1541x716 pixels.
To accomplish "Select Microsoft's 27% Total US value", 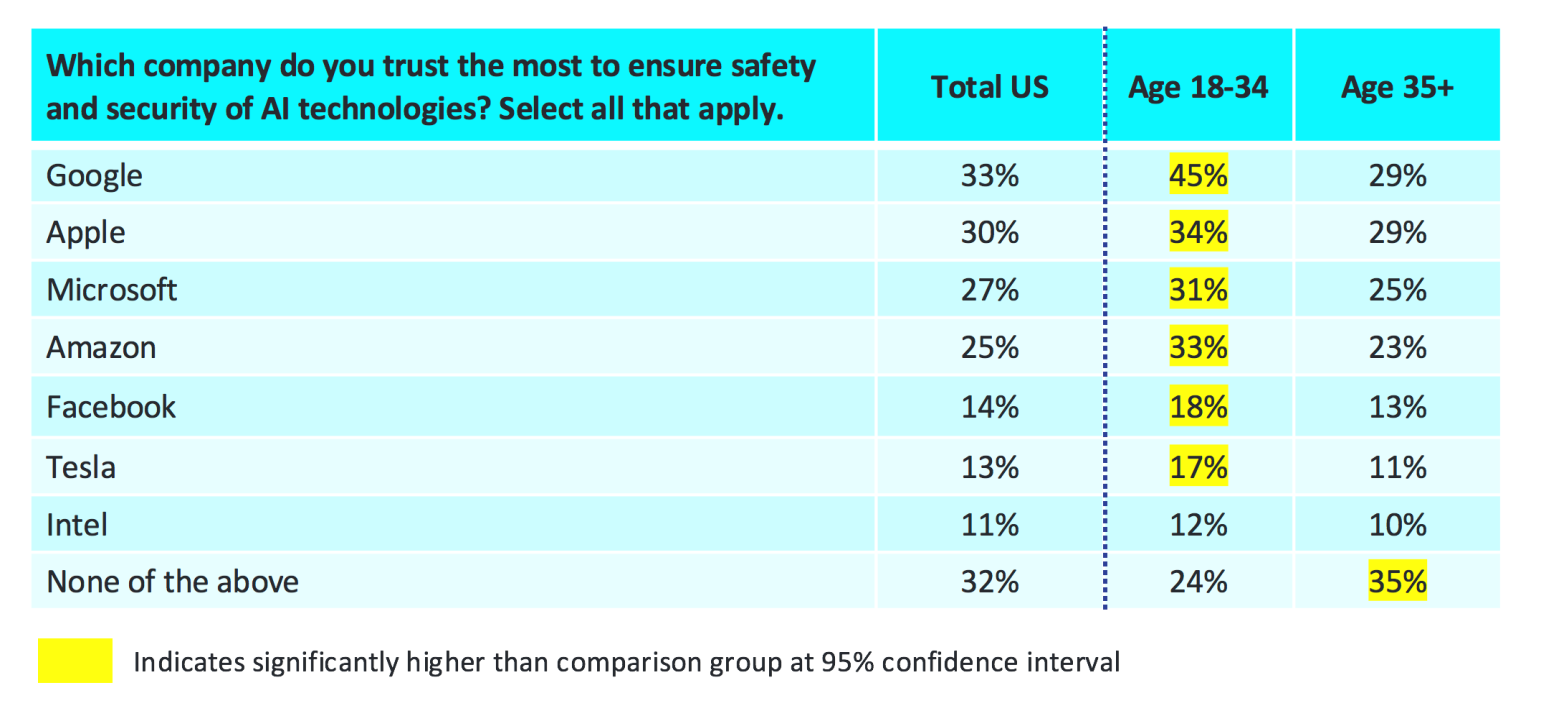I will pos(989,290).
